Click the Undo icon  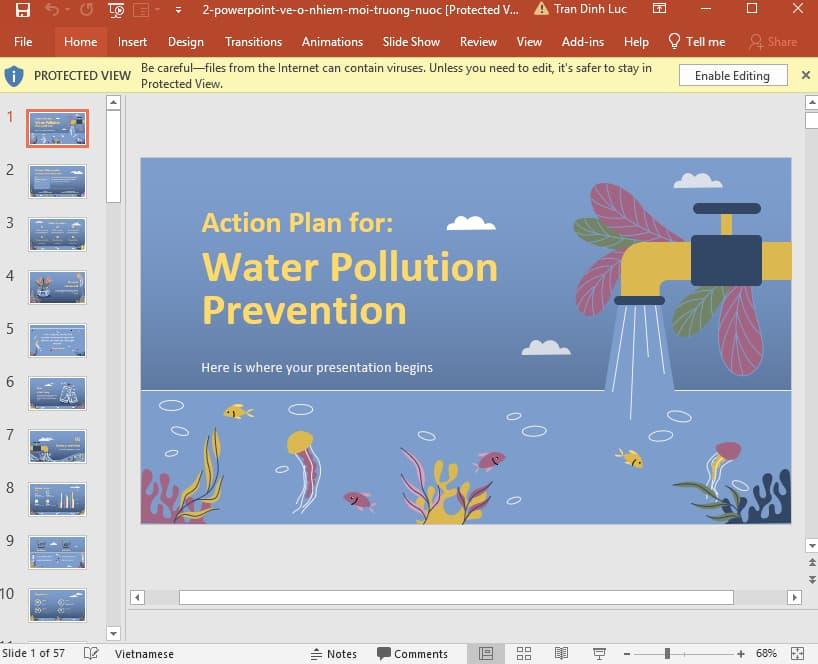pyautogui.click(x=52, y=10)
